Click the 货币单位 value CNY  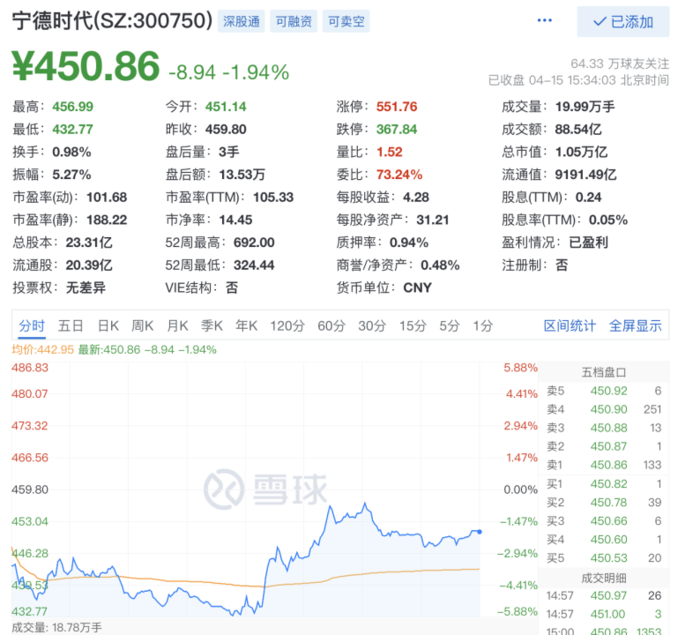click(x=418, y=288)
